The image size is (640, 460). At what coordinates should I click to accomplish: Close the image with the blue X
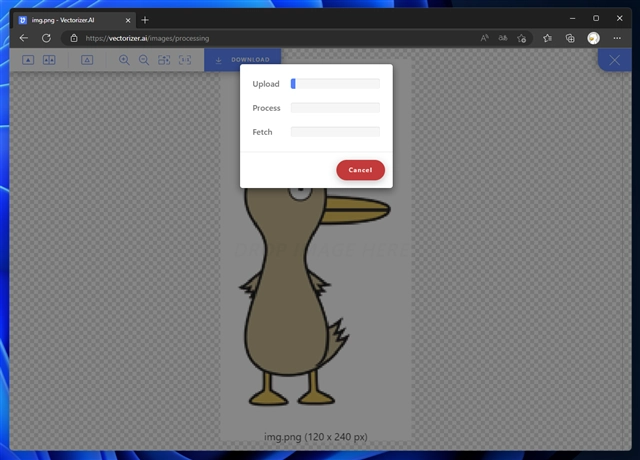click(x=615, y=60)
